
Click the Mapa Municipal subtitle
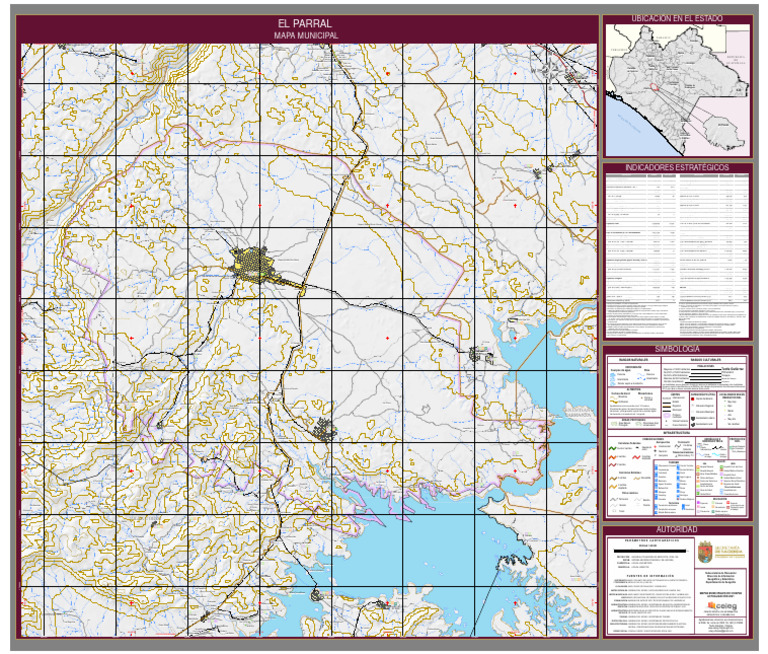pos(306,35)
